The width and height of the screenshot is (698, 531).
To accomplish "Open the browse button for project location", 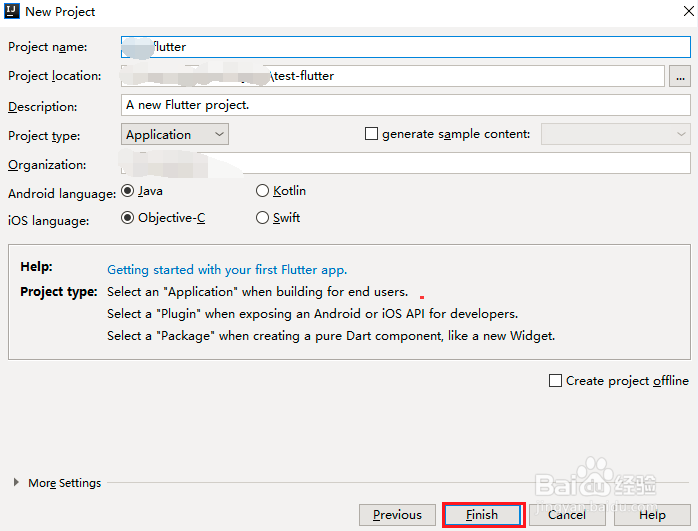I will [680, 77].
